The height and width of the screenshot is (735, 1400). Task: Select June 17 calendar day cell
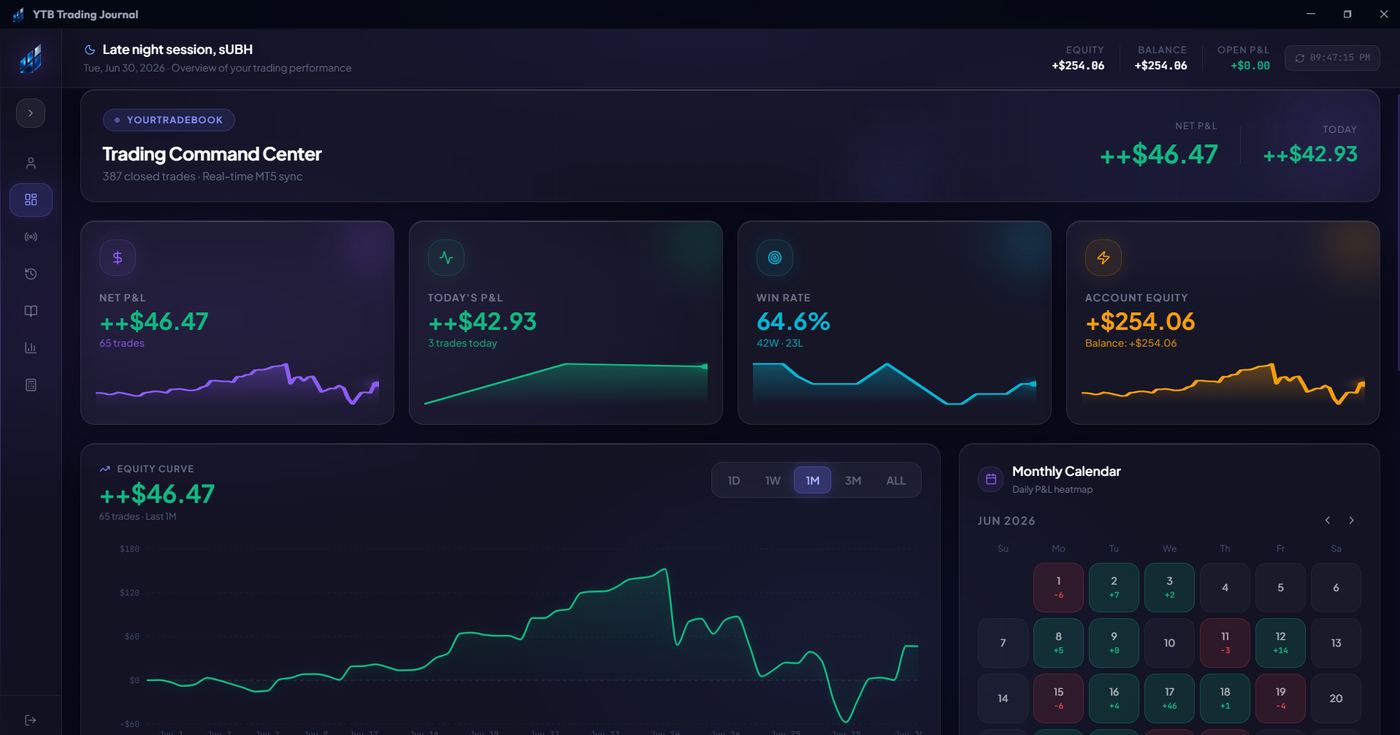click(x=1169, y=698)
